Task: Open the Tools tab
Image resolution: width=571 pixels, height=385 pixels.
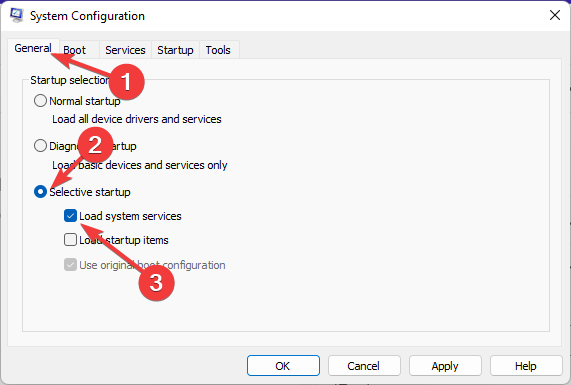Action: point(218,50)
